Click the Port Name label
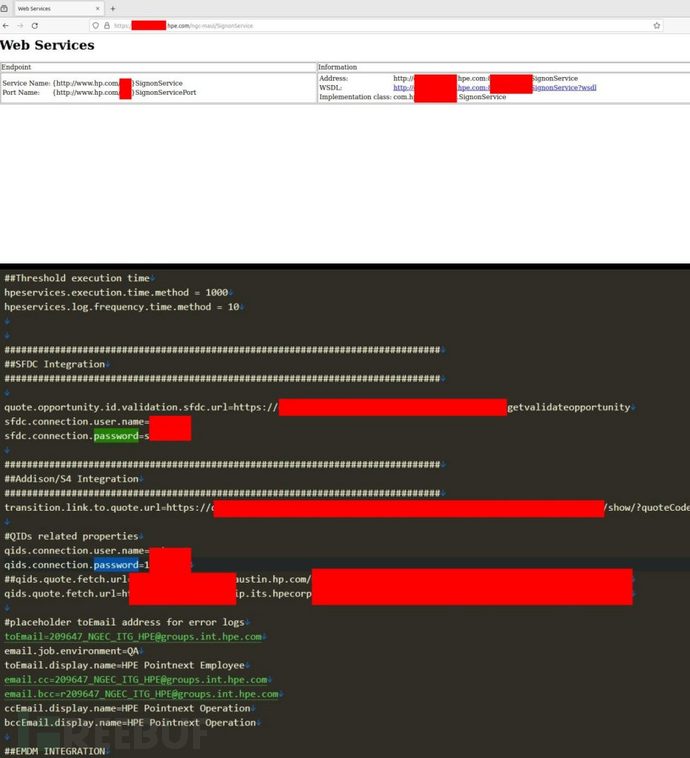 coord(21,92)
